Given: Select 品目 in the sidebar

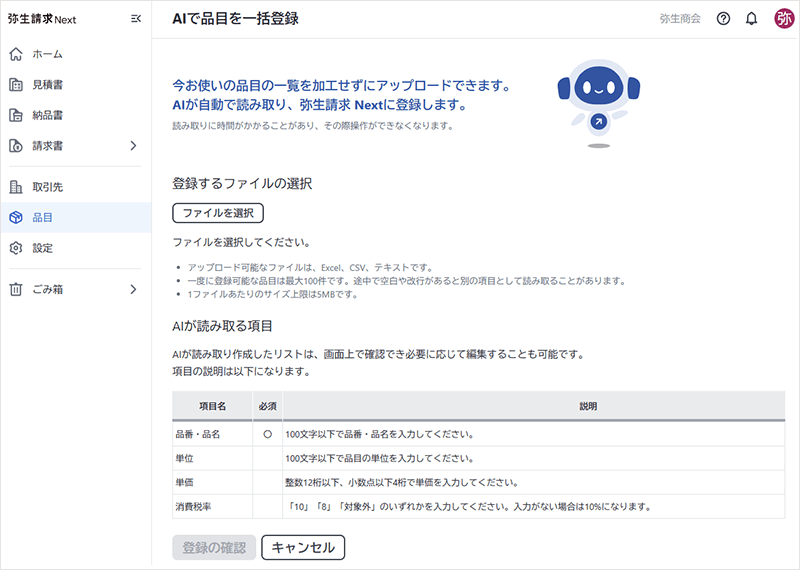Looking at the screenshot, I should pos(76,217).
